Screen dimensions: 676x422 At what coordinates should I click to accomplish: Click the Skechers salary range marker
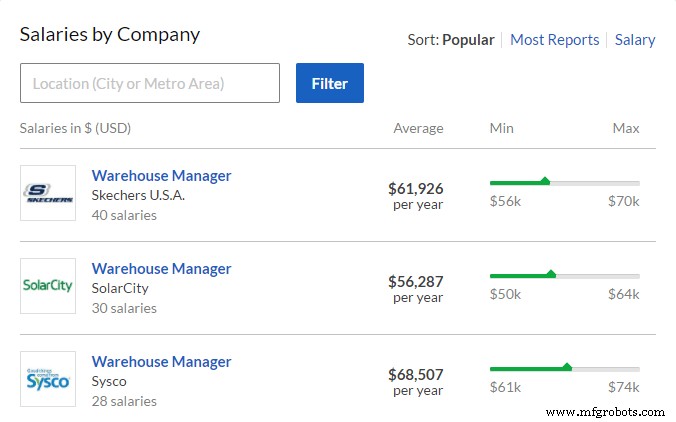point(545,181)
